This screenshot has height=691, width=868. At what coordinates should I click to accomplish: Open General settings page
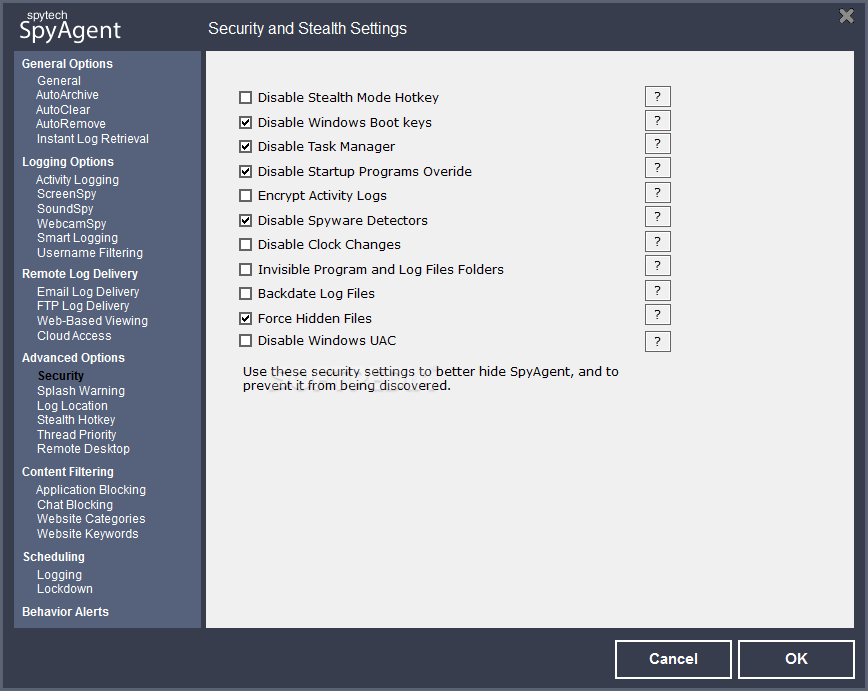coord(59,81)
